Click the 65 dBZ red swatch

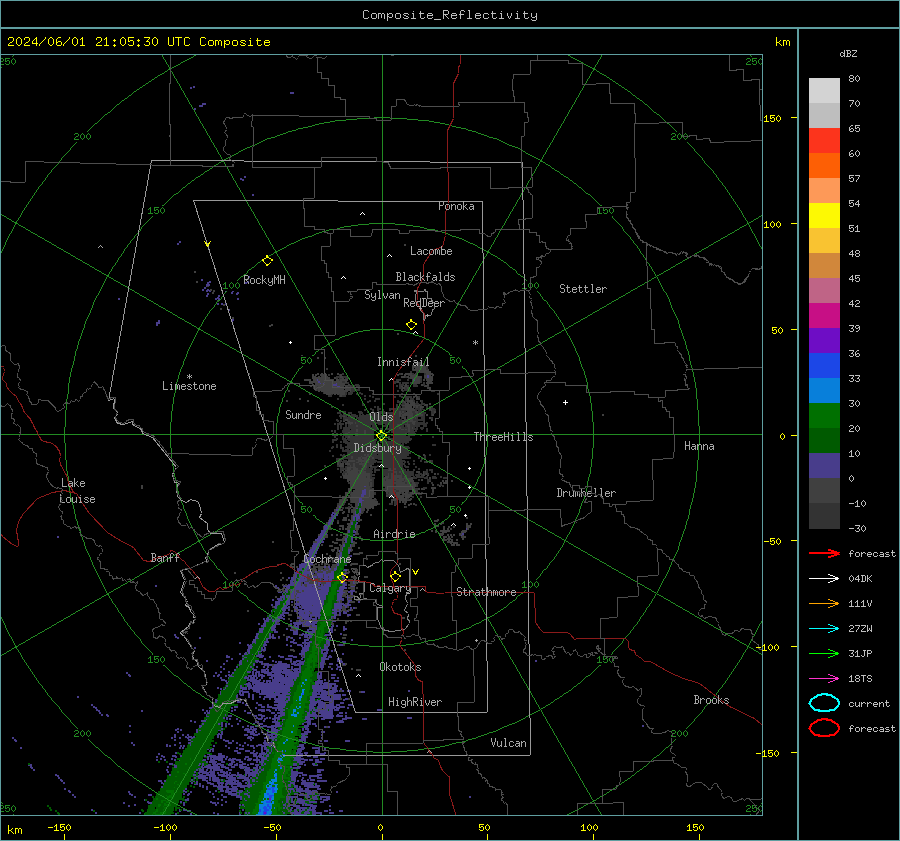coord(824,141)
